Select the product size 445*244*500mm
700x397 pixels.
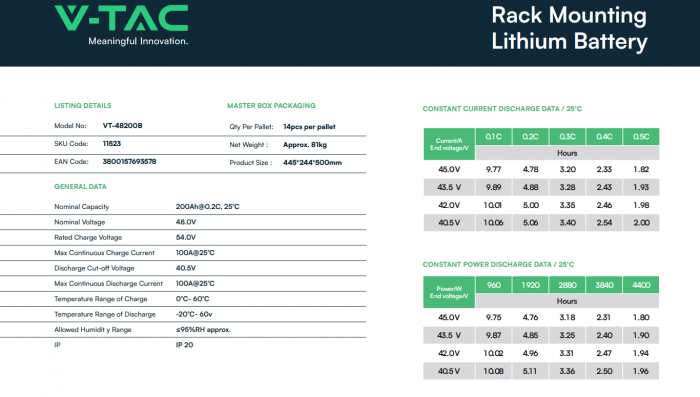[312, 163]
